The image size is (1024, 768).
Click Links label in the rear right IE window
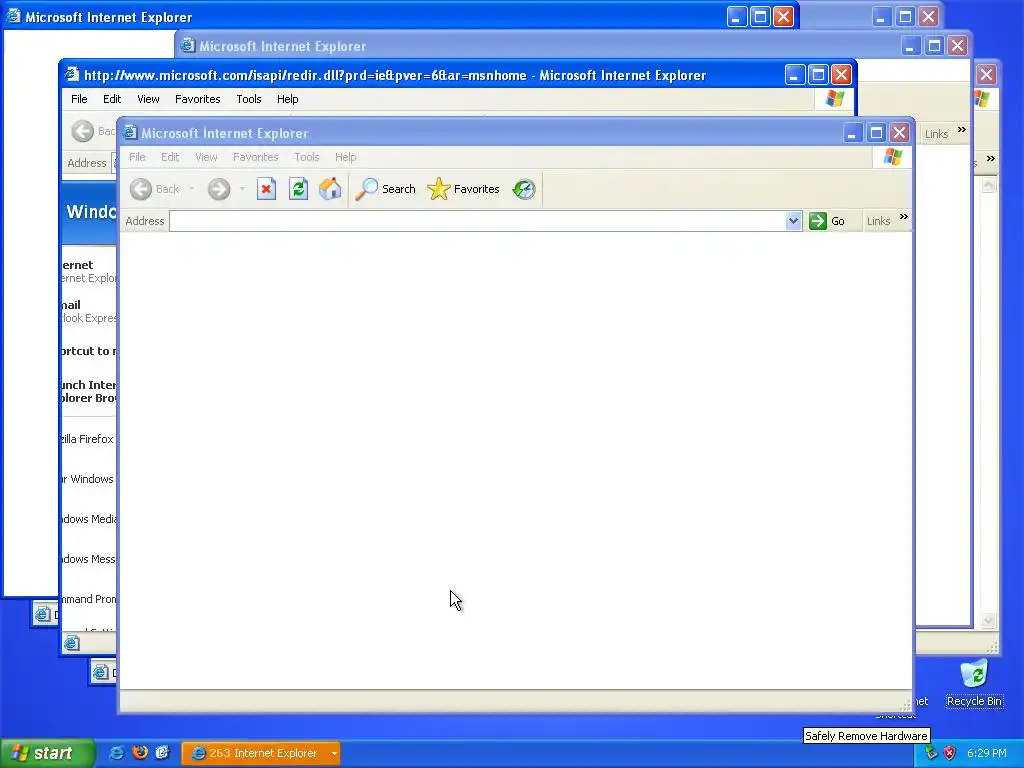click(936, 134)
